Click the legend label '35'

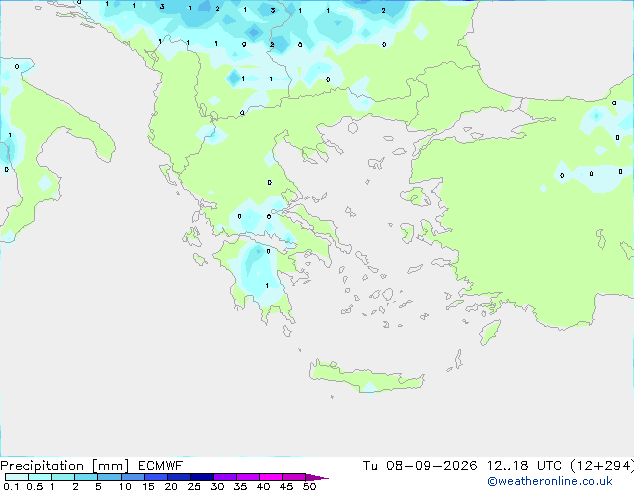coord(240,486)
